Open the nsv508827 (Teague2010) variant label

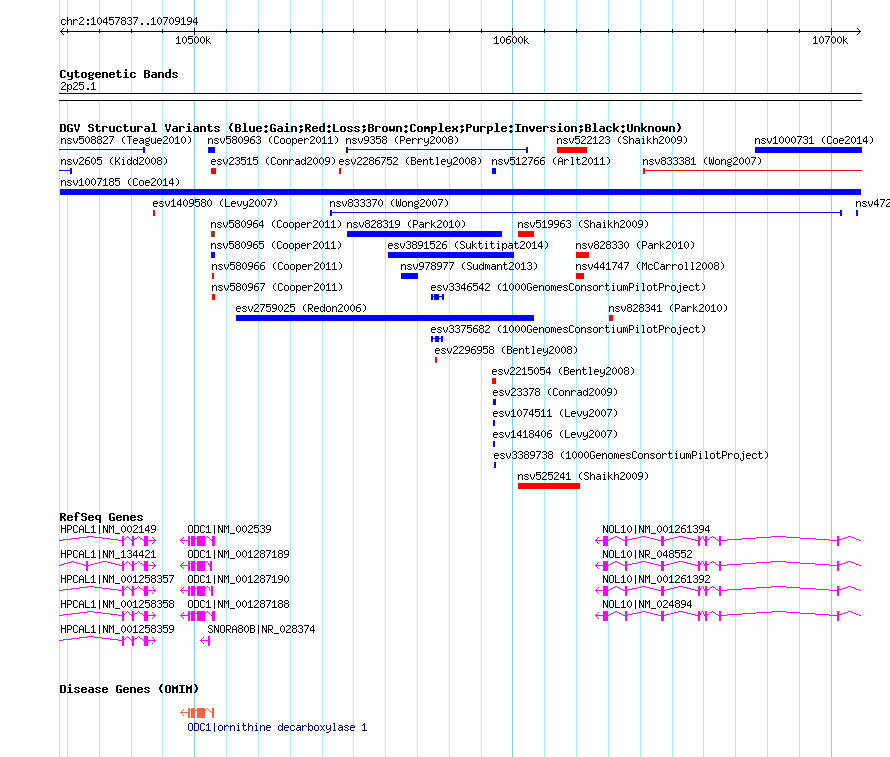[126, 140]
